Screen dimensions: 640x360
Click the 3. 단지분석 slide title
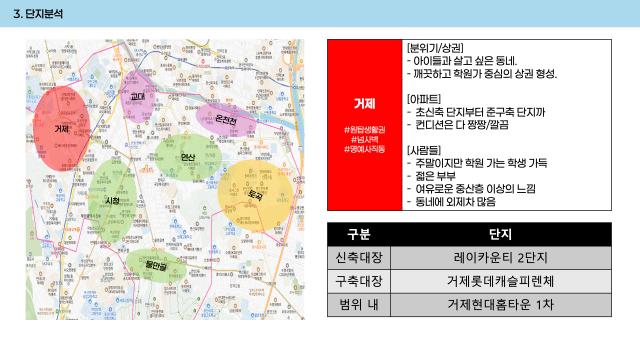(38, 14)
